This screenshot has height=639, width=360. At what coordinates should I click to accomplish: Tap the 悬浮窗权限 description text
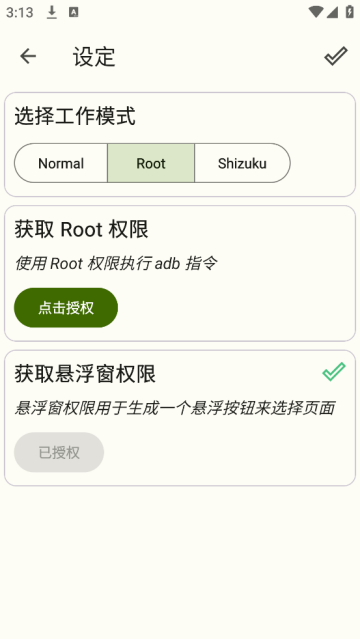(175, 408)
